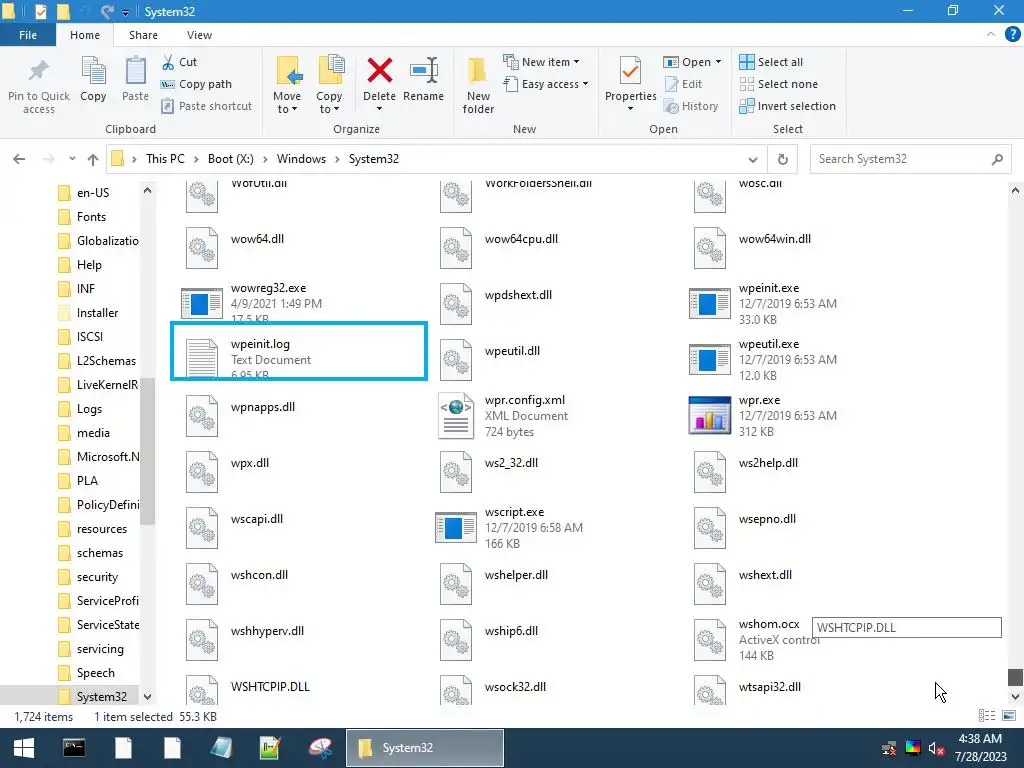Viewport: 1024px width, 768px height.
Task: Expand the Open dropdown arrow
Action: pyautogui.click(x=718, y=62)
